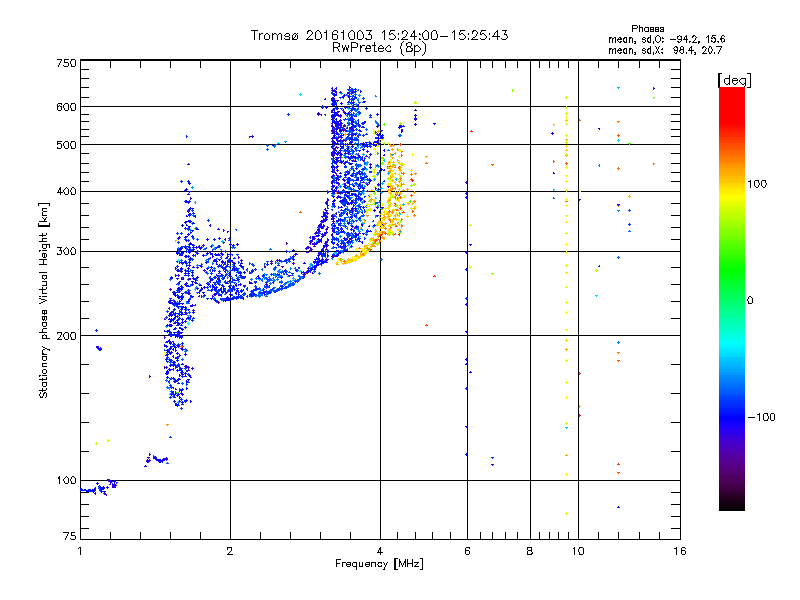Click the colorbar label '0'
Image resolution: width=800 pixels, height=600 pixels.
pos(750,301)
